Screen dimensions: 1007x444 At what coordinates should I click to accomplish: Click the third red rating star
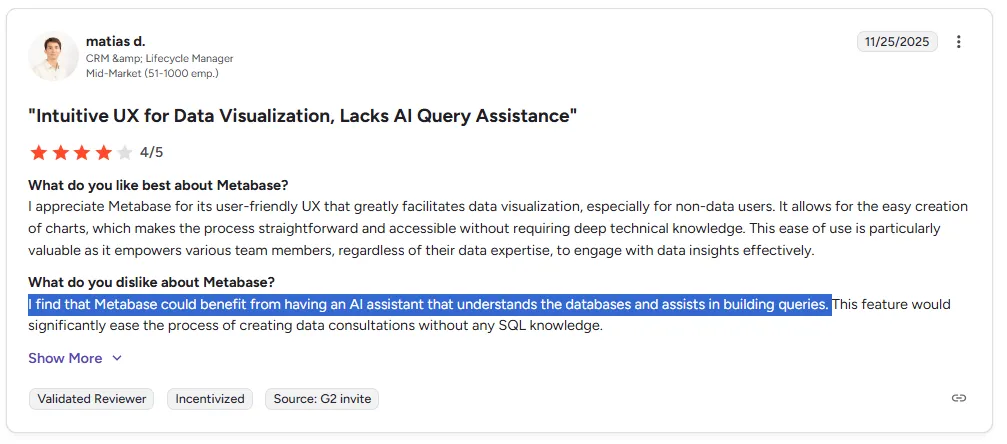click(x=82, y=153)
